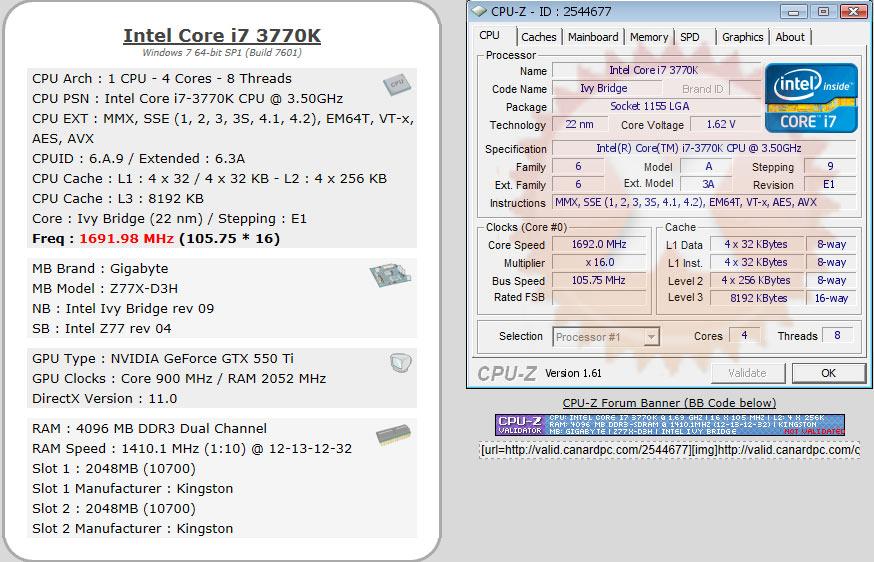Click the RAM Speed 1410.1 MHz line
The height and width of the screenshot is (562, 874).
coord(192,449)
